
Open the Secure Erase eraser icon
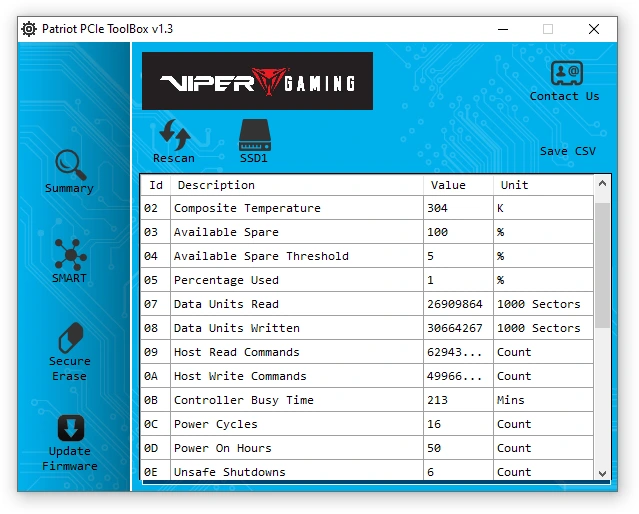tap(69, 337)
